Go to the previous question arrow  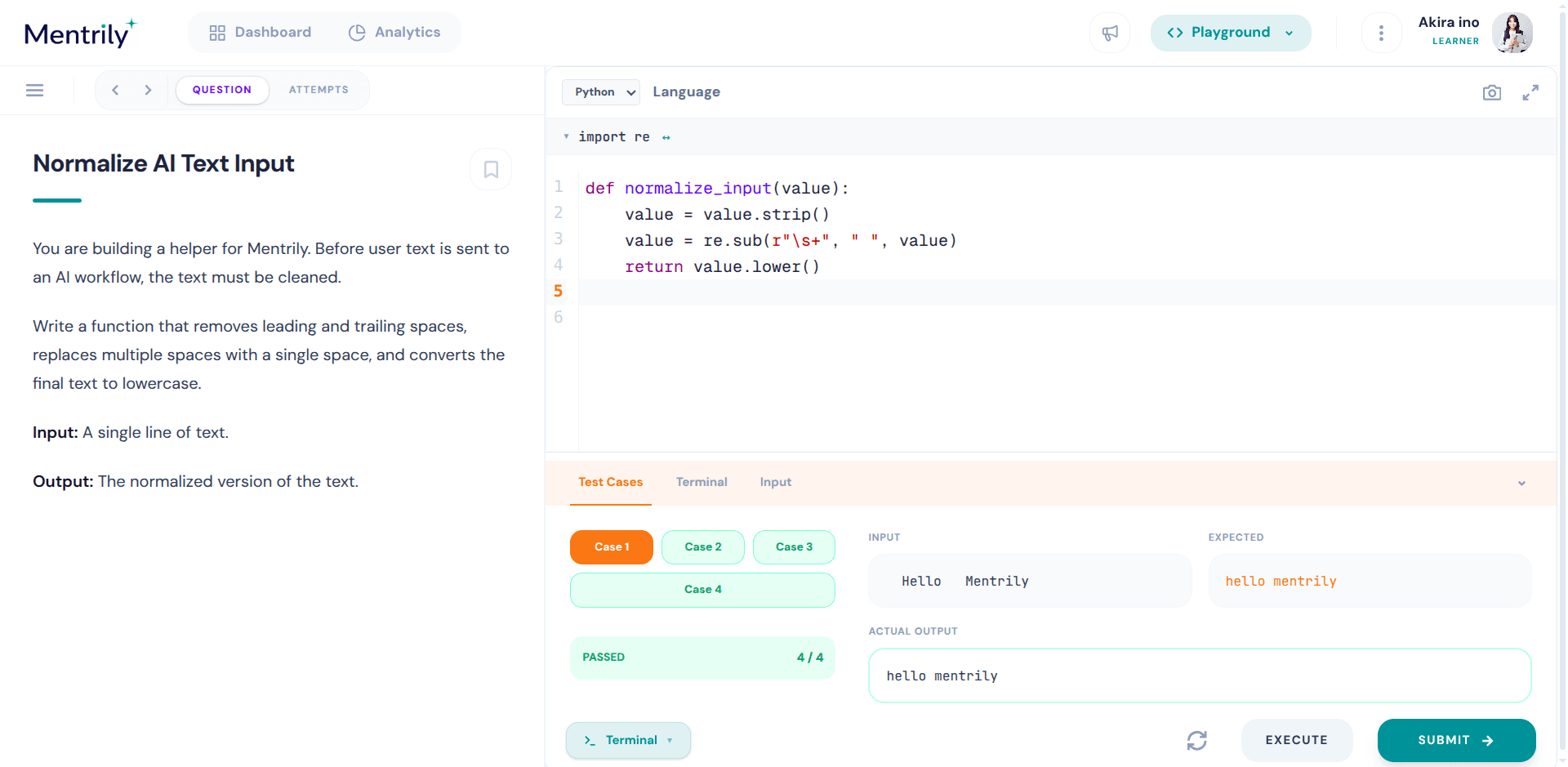point(115,90)
